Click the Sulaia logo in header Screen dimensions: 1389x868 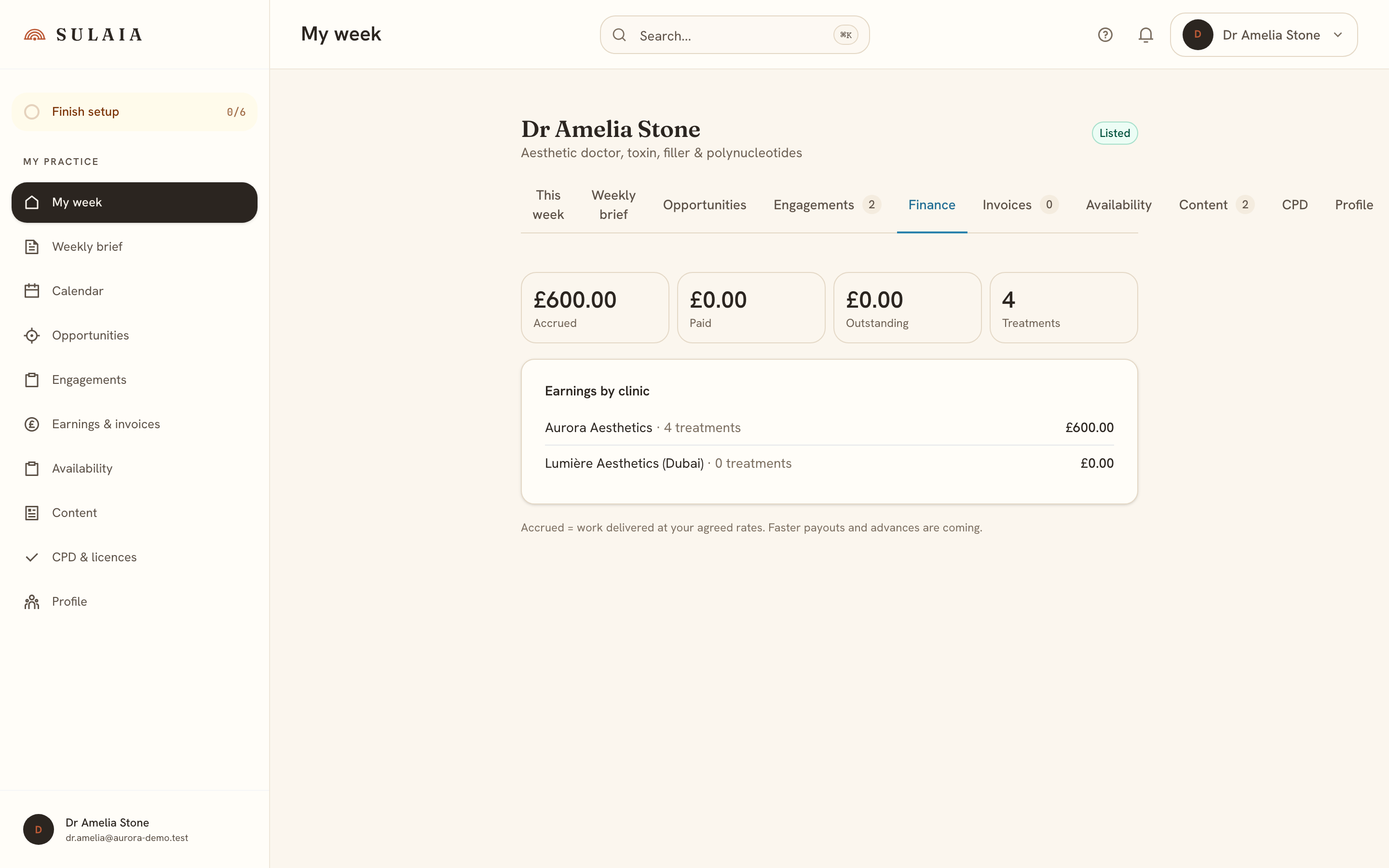pos(83,34)
